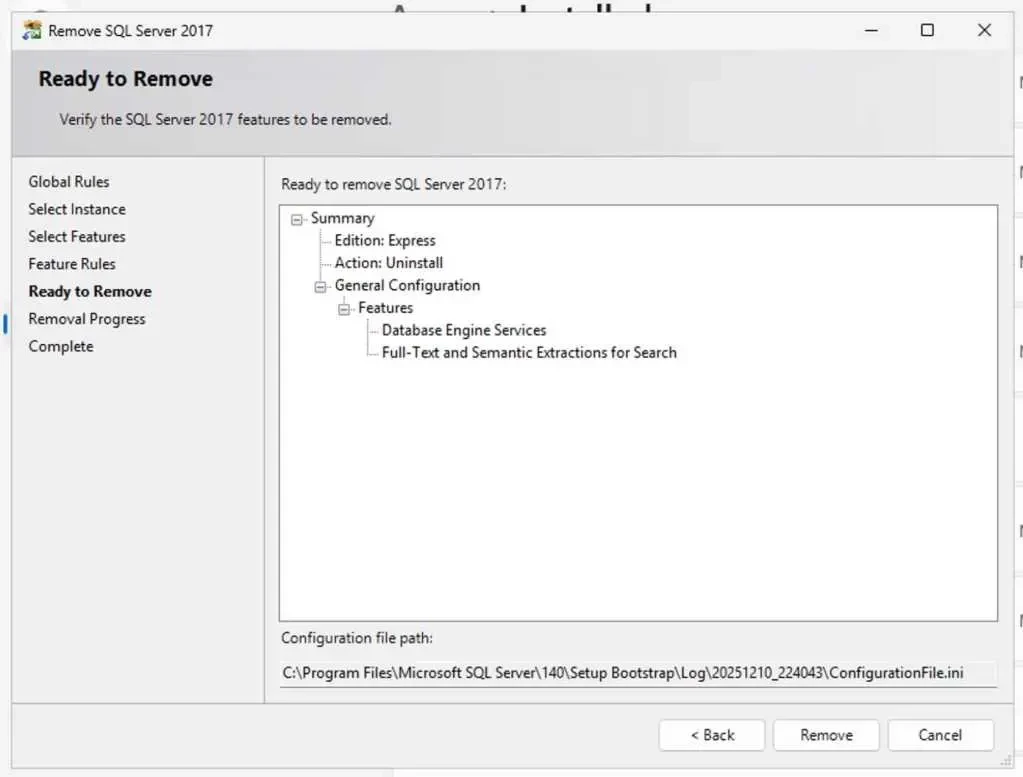Select the General Configuration label
Viewport: 1023px width, 777px height.
[x=407, y=285]
